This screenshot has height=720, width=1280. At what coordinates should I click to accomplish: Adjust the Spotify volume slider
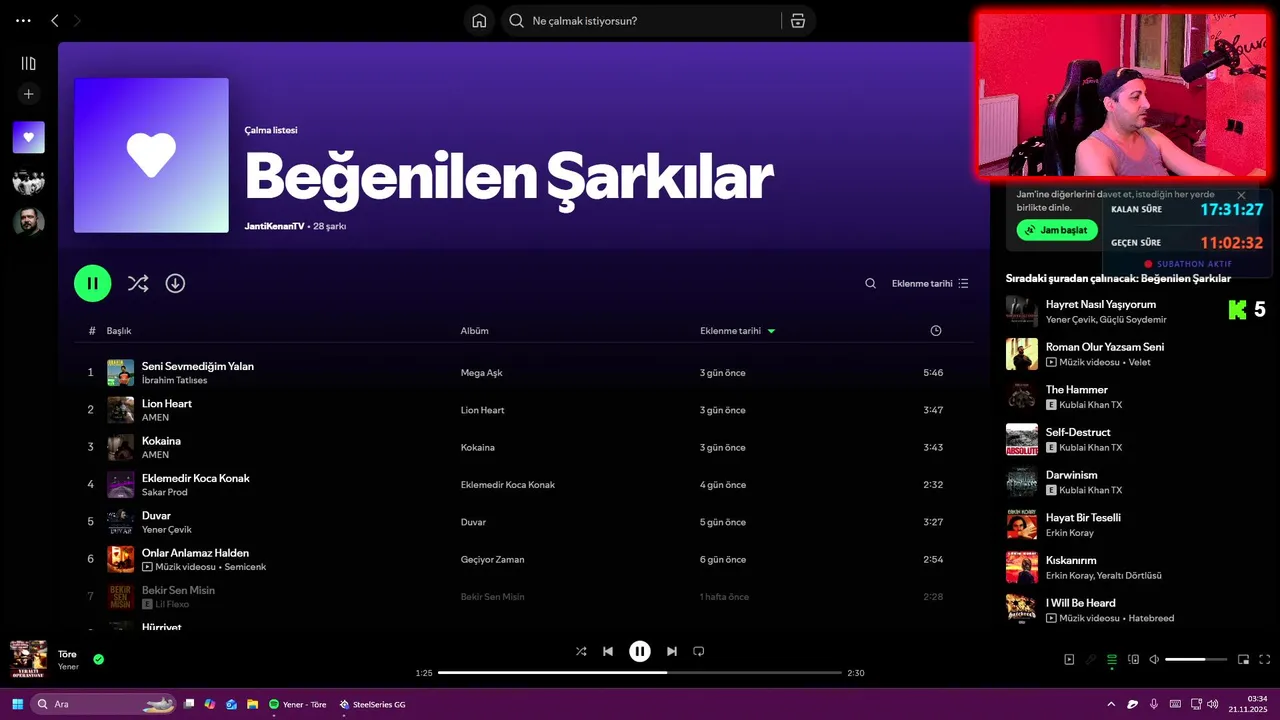(x=1197, y=659)
